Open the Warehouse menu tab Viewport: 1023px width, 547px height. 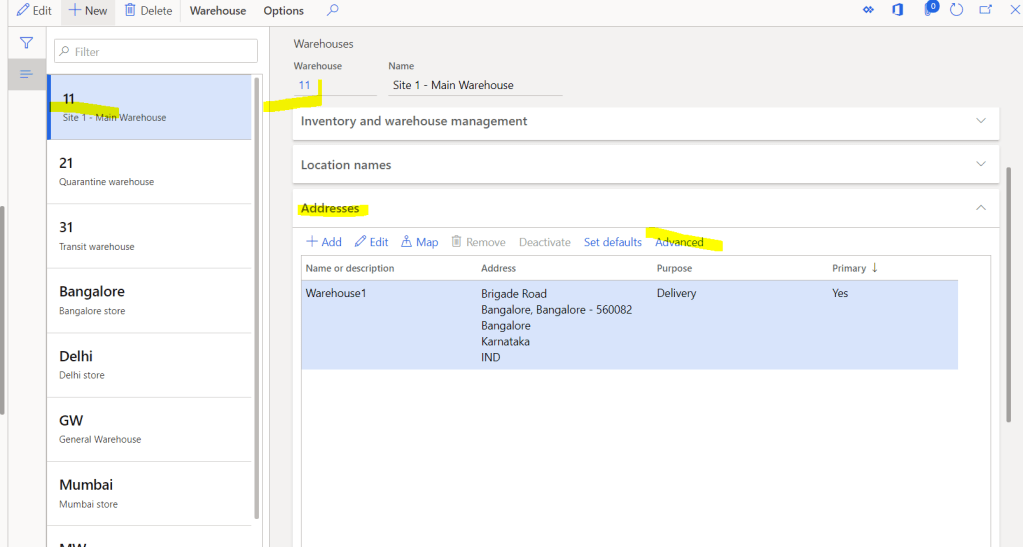click(x=218, y=11)
